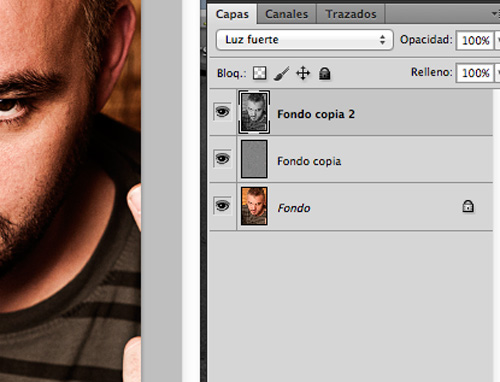Click the padlock on the Fondo layer

pos(468,206)
